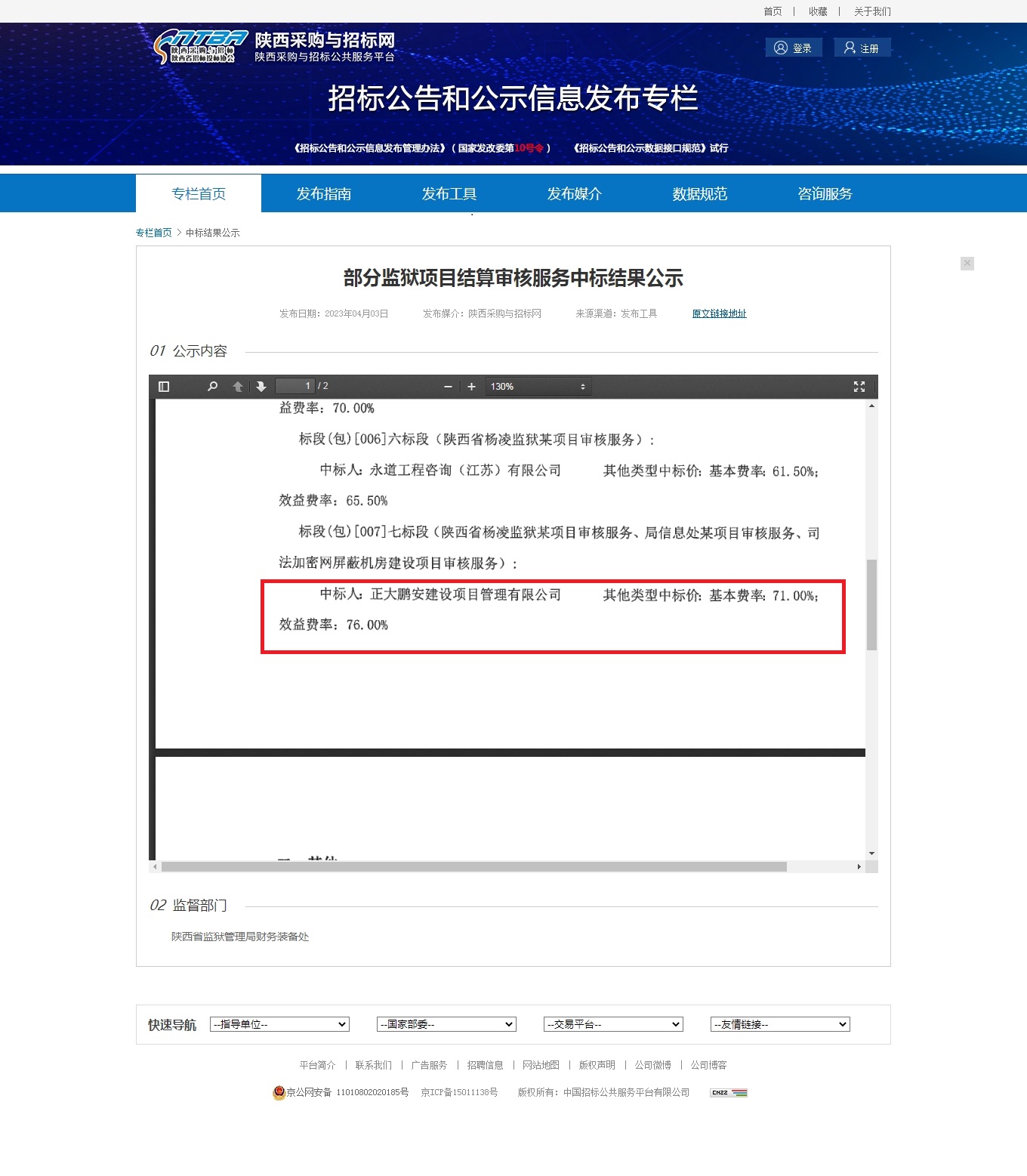Expand the 国家部委 dropdown
This screenshot has width=1027, height=1176.
446,1024
